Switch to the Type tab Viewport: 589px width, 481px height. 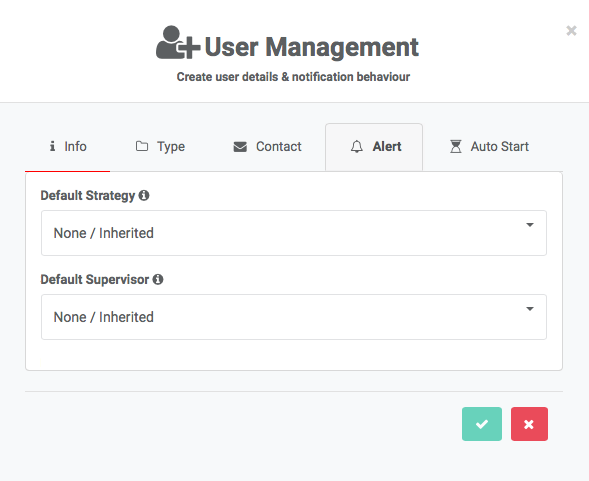pyautogui.click(x=160, y=147)
